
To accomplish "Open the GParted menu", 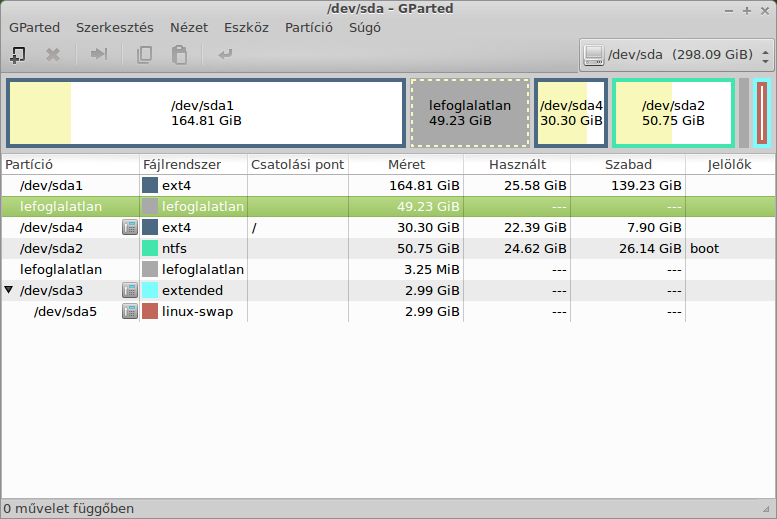I will point(34,27).
